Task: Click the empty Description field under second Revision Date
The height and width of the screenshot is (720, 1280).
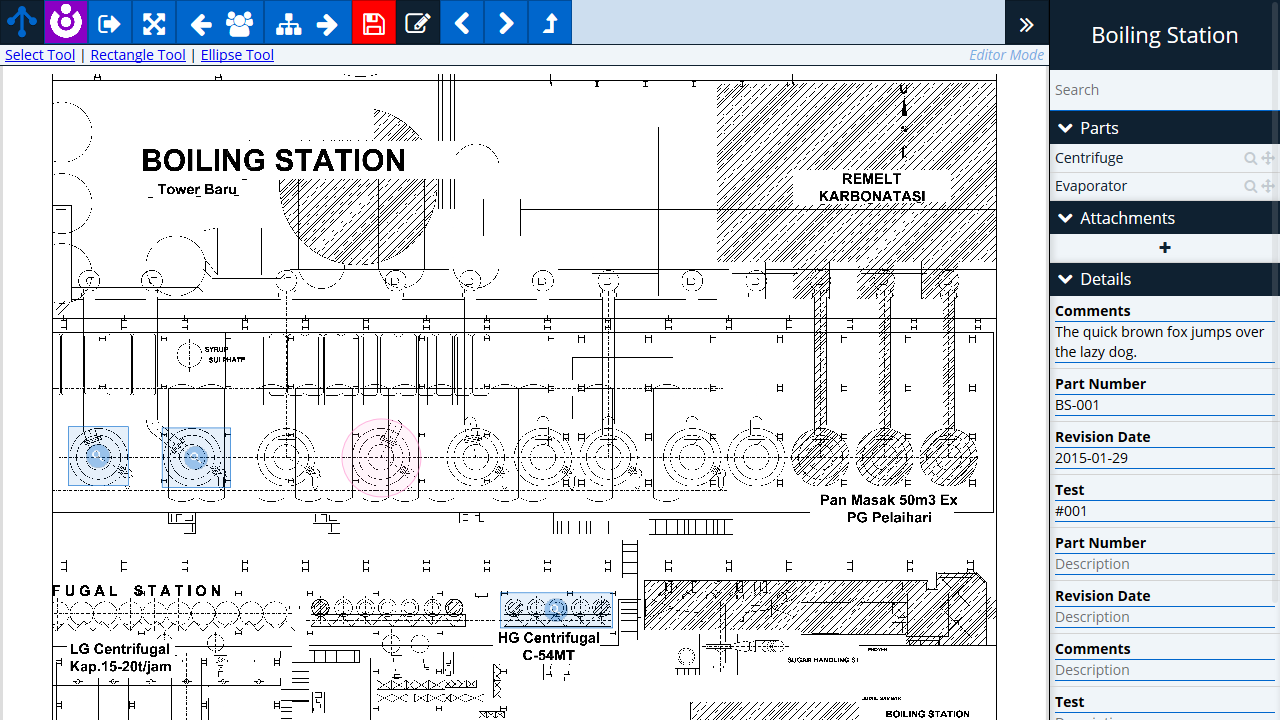Action: (x=1165, y=617)
